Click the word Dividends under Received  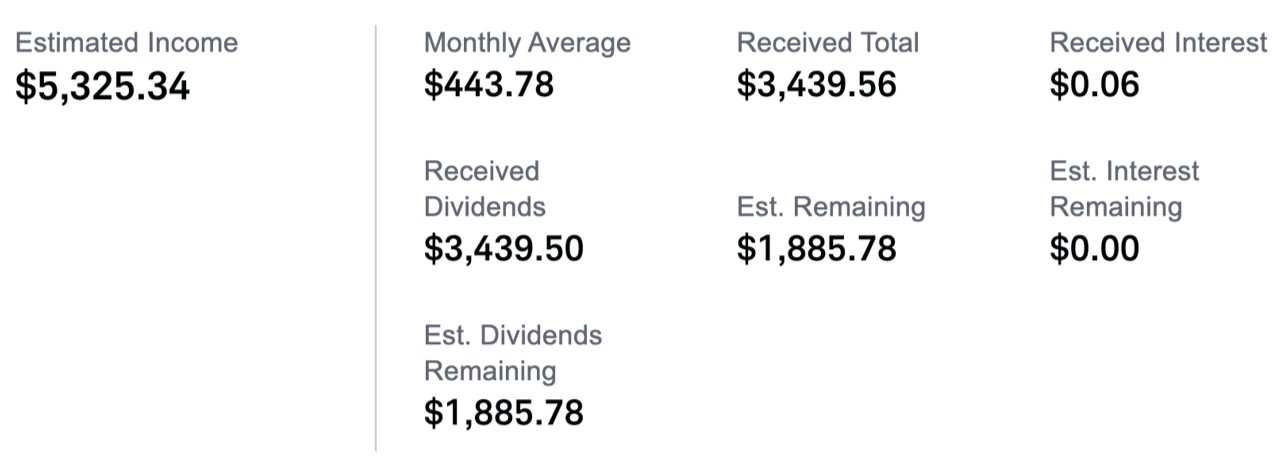(x=485, y=207)
